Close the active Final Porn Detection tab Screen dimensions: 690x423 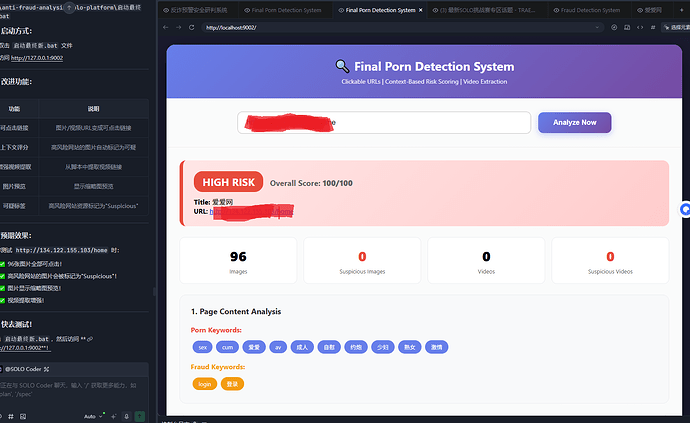tap(421, 10)
